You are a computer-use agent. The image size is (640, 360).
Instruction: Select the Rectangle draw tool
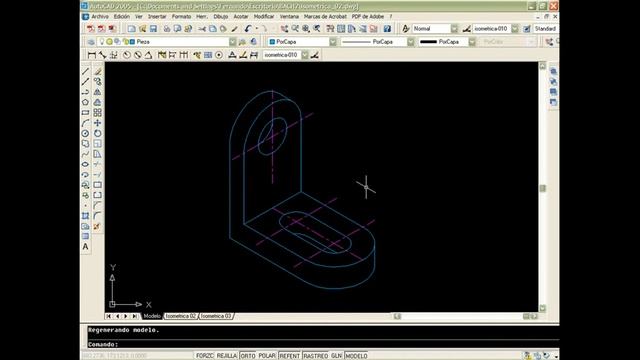click(x=85, y=113)
